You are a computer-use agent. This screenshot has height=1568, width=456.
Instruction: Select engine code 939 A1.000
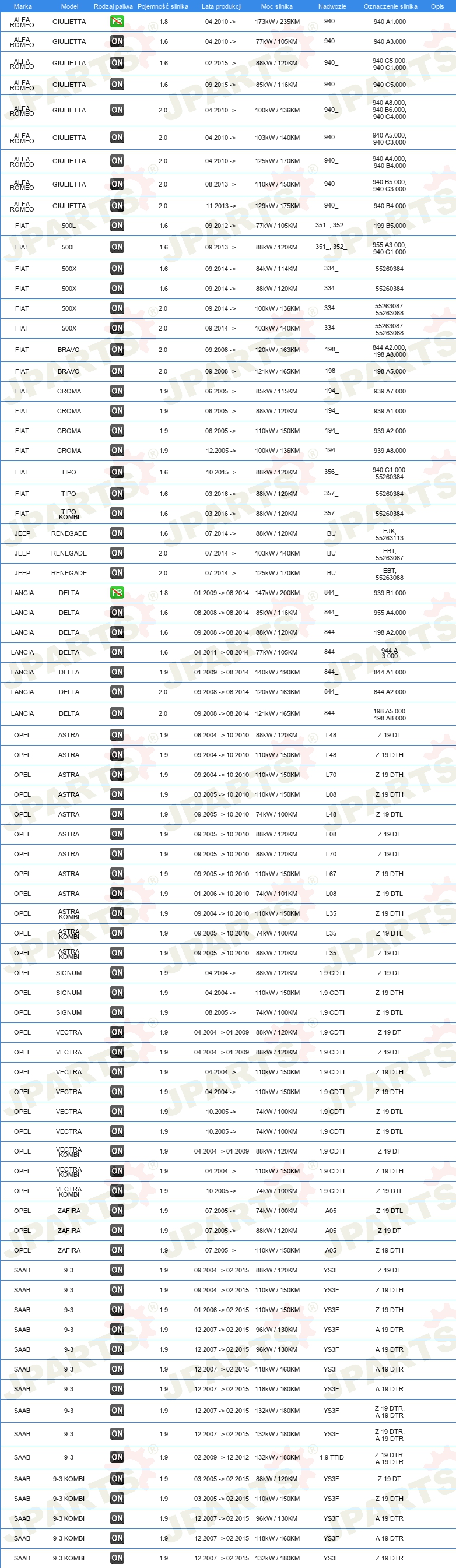(390, 411)
